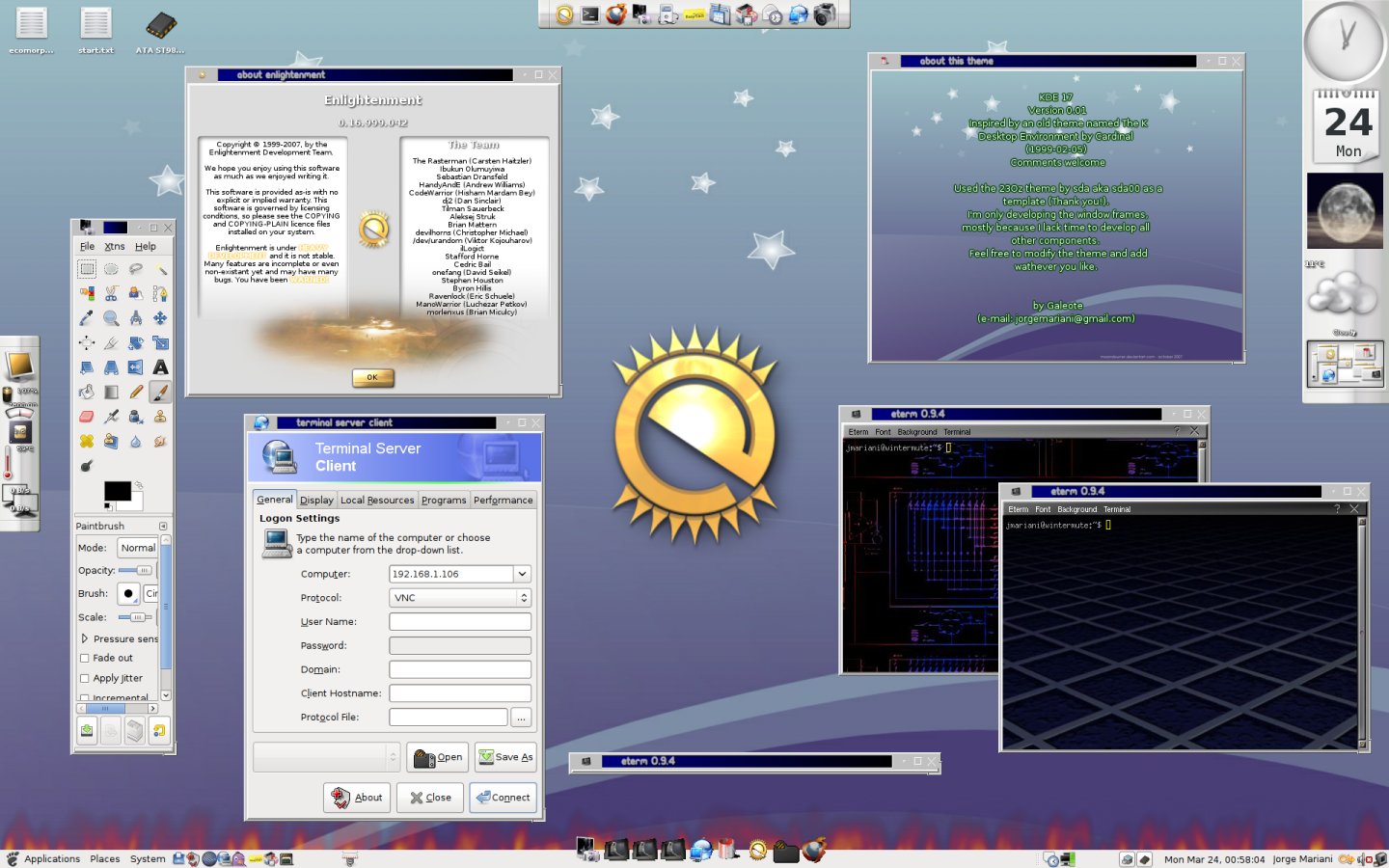Select the Smudge tool
1389x868 pixels.
[160, 441]
